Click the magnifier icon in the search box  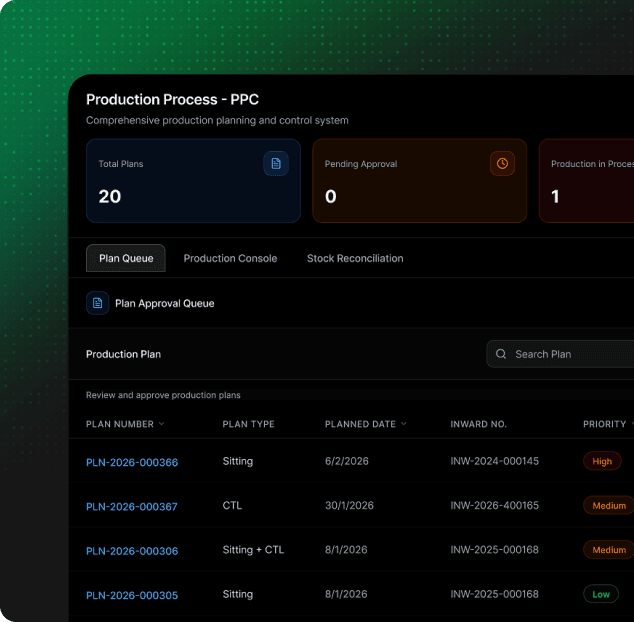pos(502,354)
